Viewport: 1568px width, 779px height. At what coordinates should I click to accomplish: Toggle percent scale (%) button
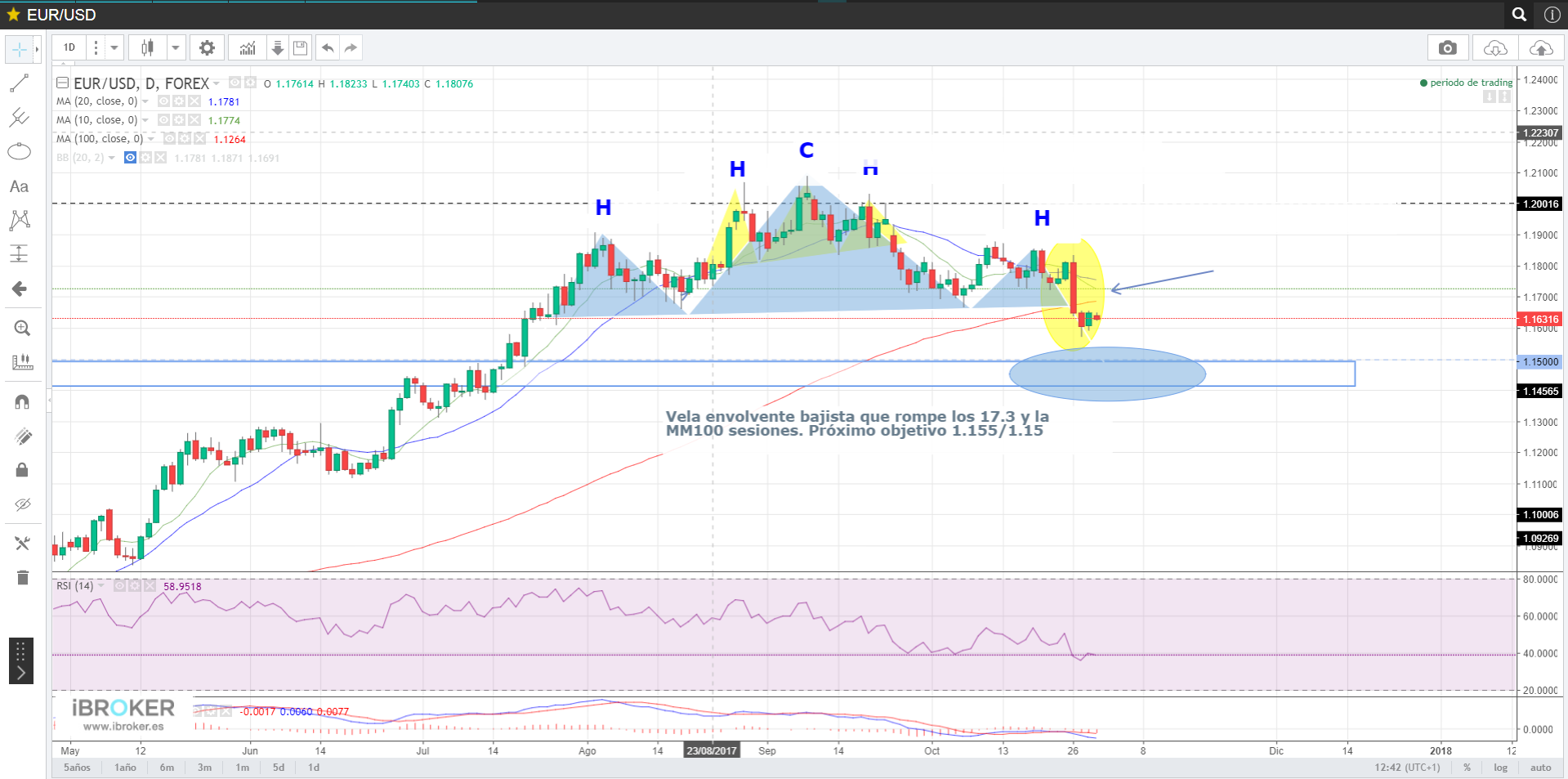[x=1467, y=768]
